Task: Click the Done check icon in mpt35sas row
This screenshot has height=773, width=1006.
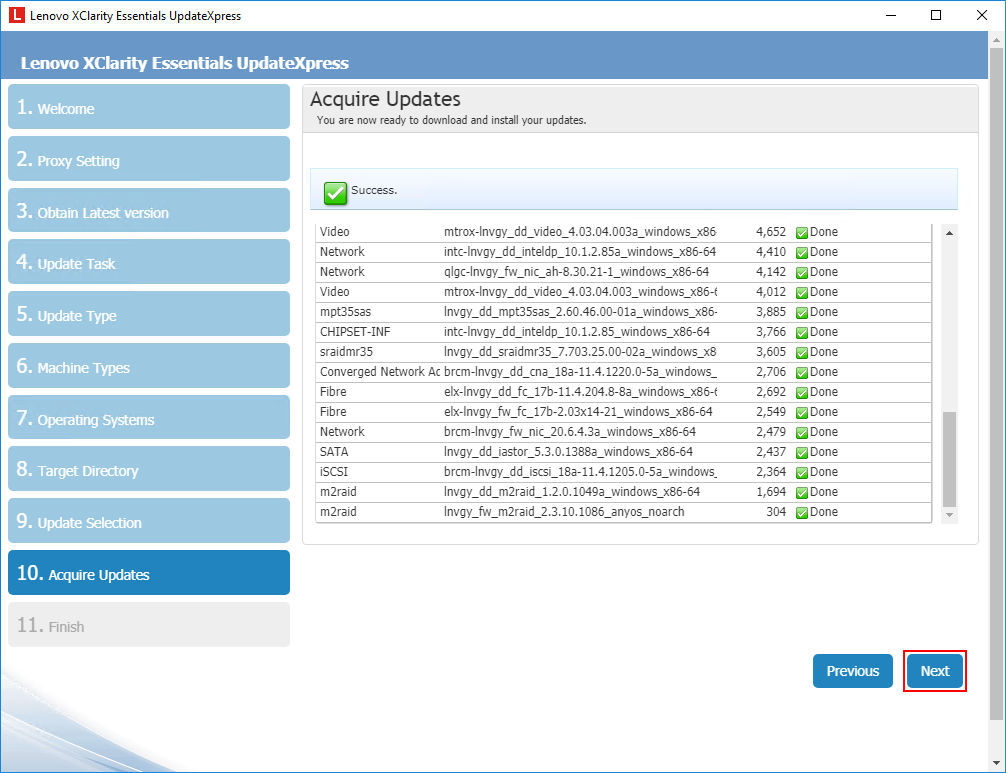Action: coord(802,313)
